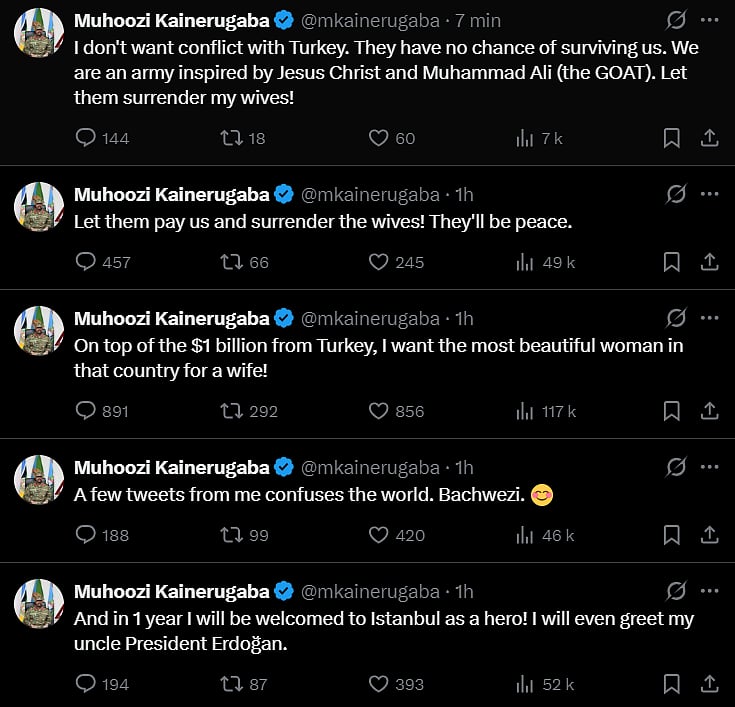Like the '$1 billion from Turkey' tweet
This screenshot has height=707, width=735.
click(x=378, y=410)
